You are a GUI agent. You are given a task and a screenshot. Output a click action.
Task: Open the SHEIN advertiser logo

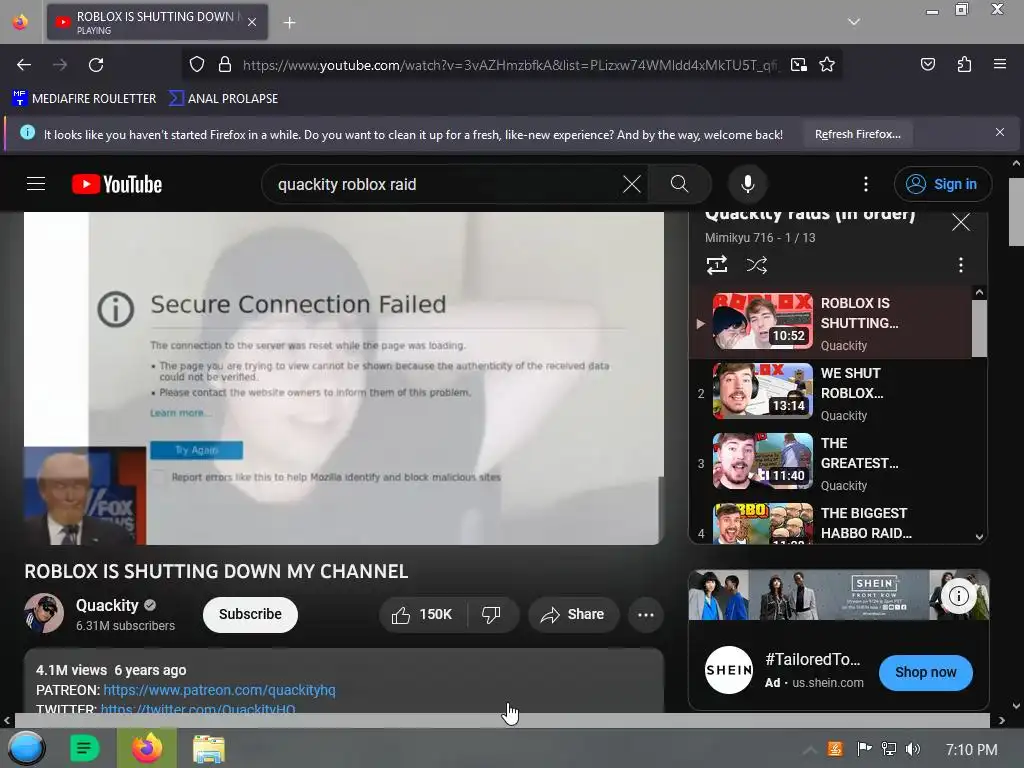tap(729, 670)
